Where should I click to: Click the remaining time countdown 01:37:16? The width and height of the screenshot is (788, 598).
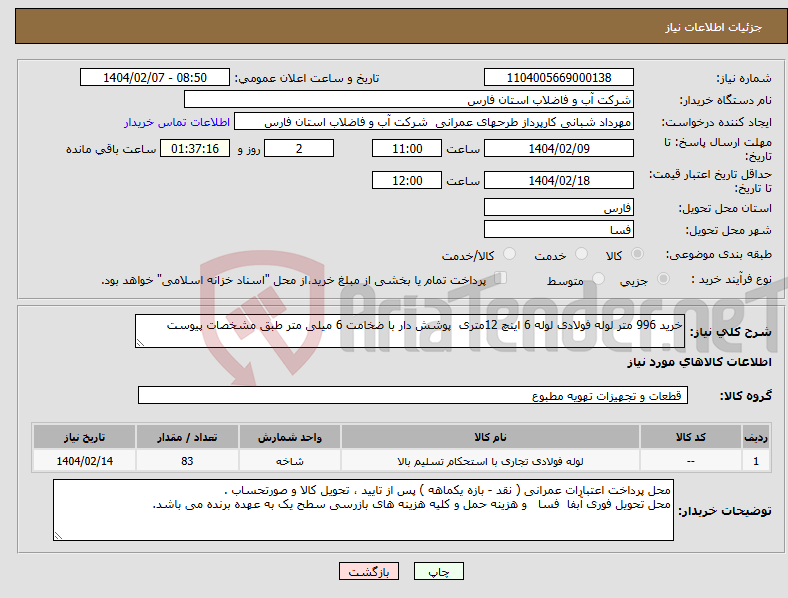point(195,148)
